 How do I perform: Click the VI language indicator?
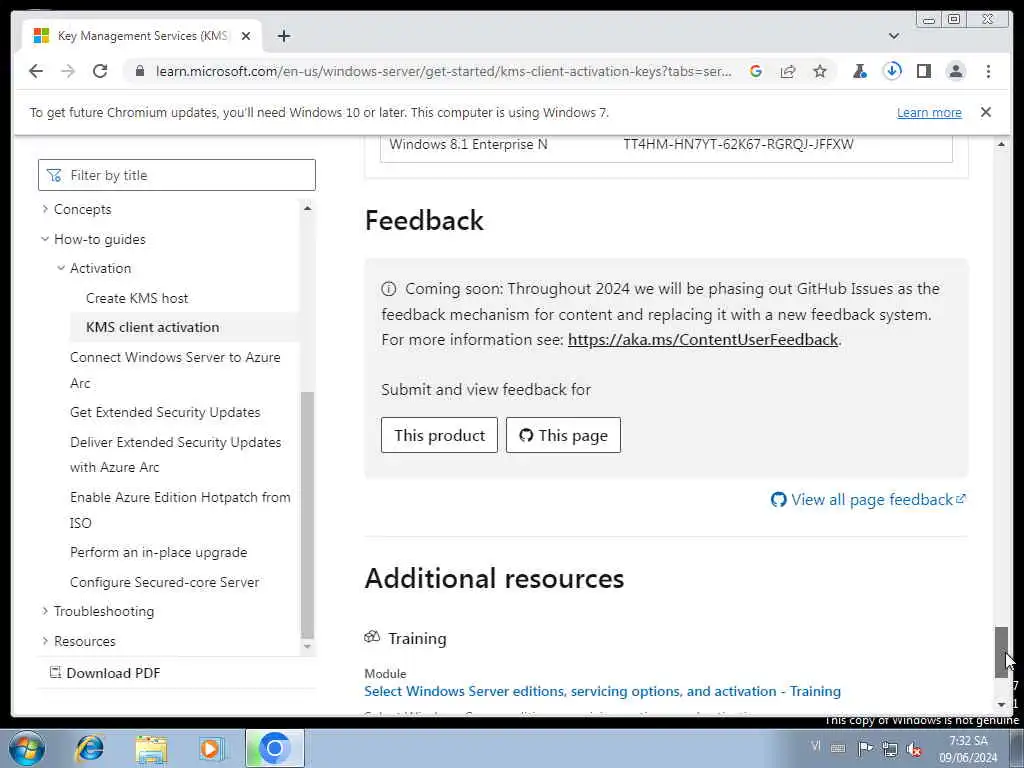[x=816, y=746]
